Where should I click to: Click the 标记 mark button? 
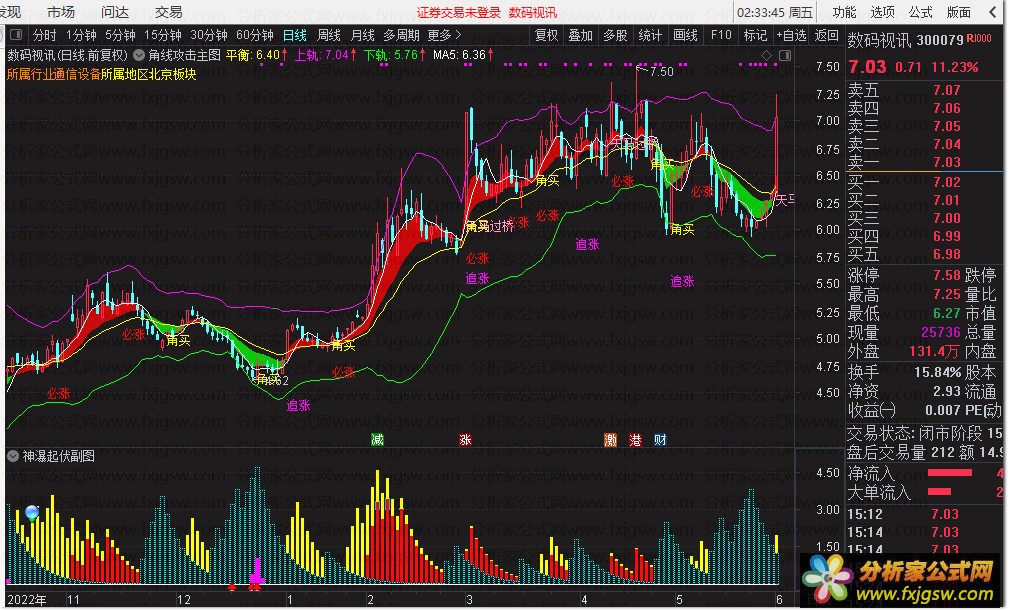coord(755,35)
